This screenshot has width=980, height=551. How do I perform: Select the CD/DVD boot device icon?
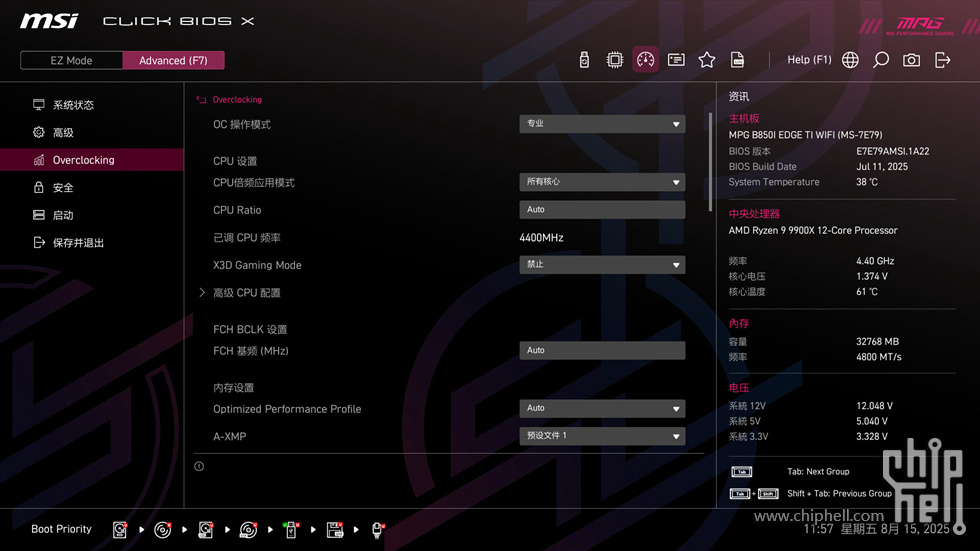pos(162,530)
